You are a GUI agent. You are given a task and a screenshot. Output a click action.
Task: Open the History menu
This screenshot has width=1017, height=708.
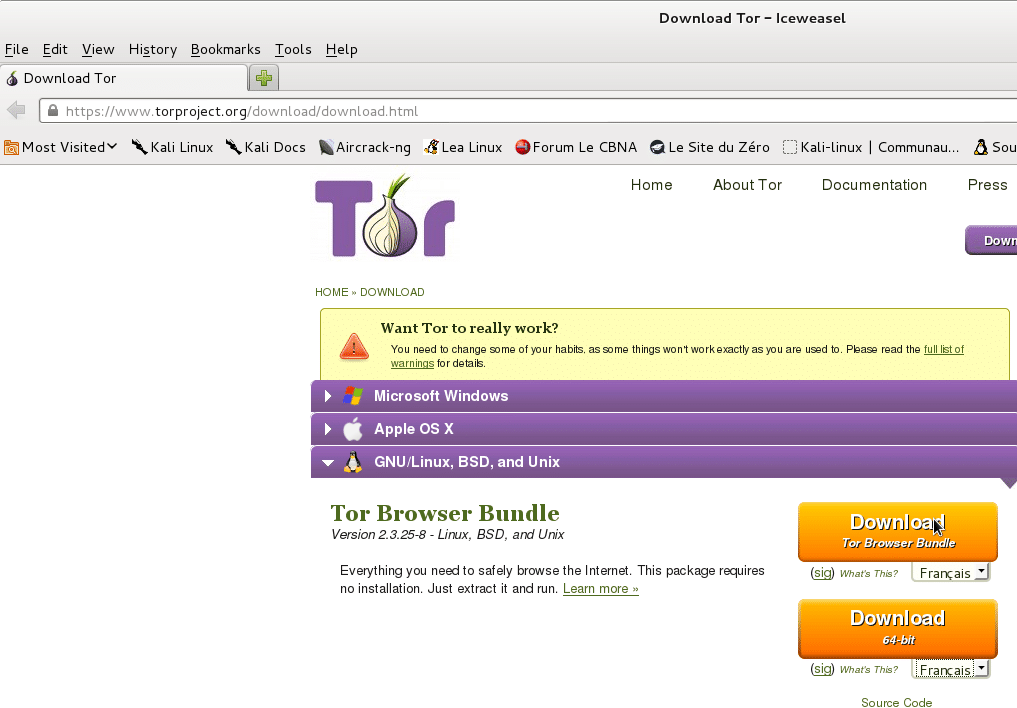pos(153,49)
